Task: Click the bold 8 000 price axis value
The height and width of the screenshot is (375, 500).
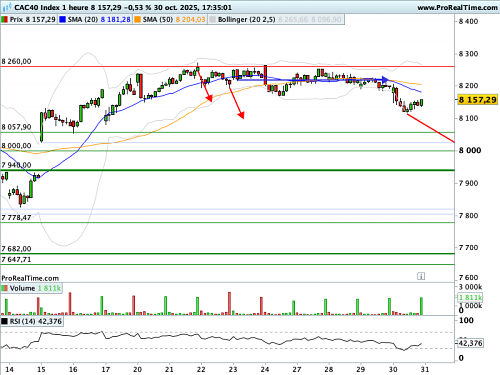Action: [x=470, y=150]
